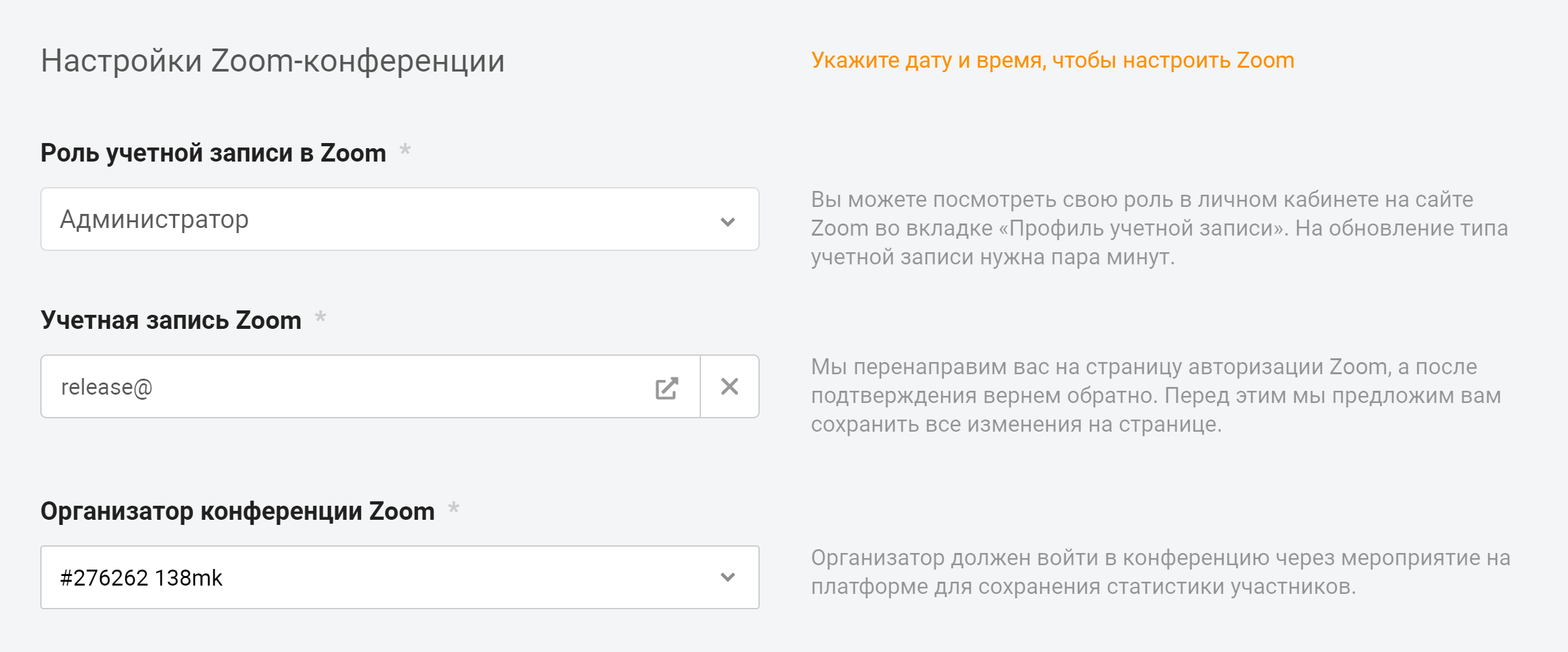Click the 'Организатор конференции Zoom' label
The width and height of the screenshot is (1568, 652).
tap(238, 512)
